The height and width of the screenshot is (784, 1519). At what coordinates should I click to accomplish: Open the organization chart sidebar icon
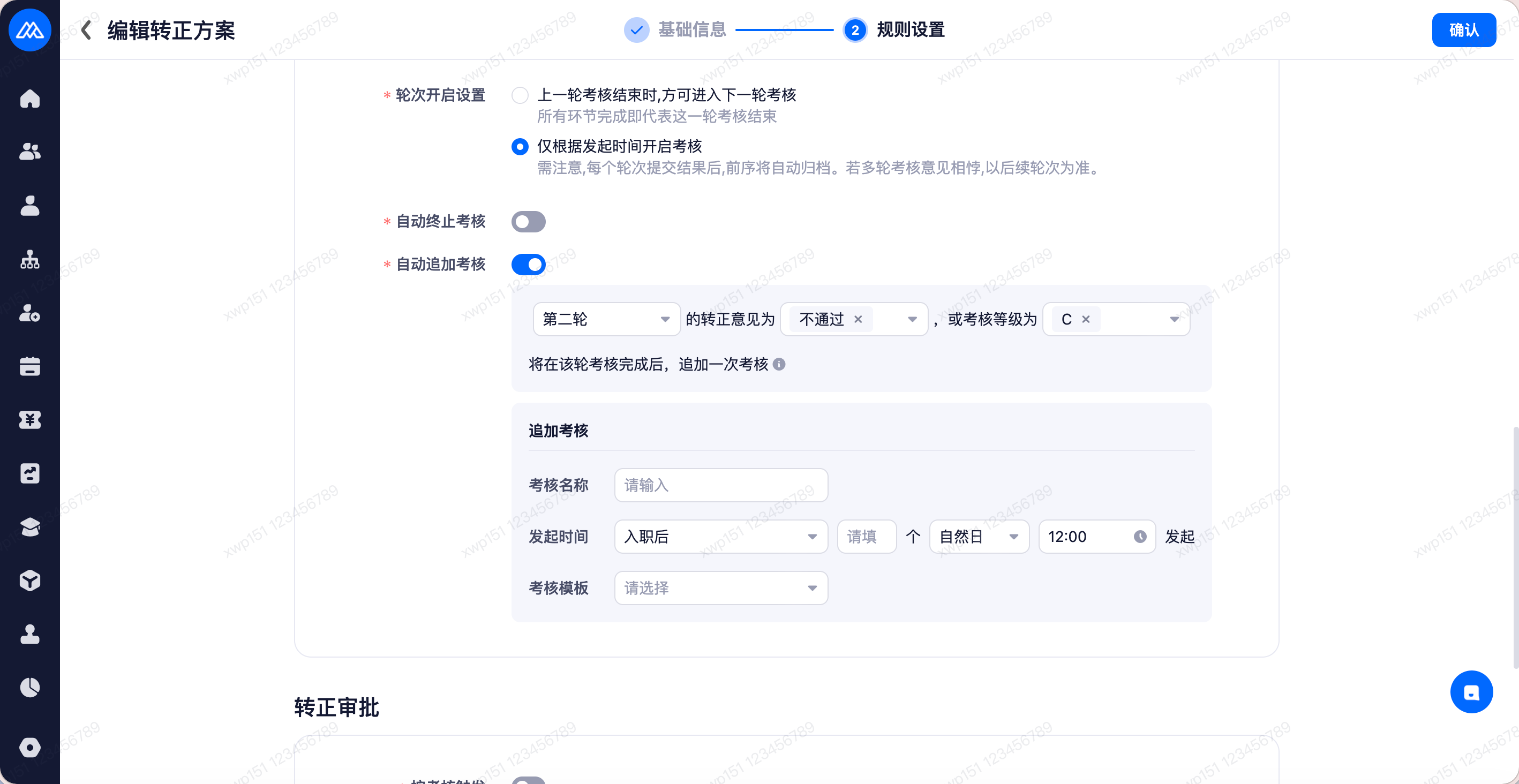(29, 259)
